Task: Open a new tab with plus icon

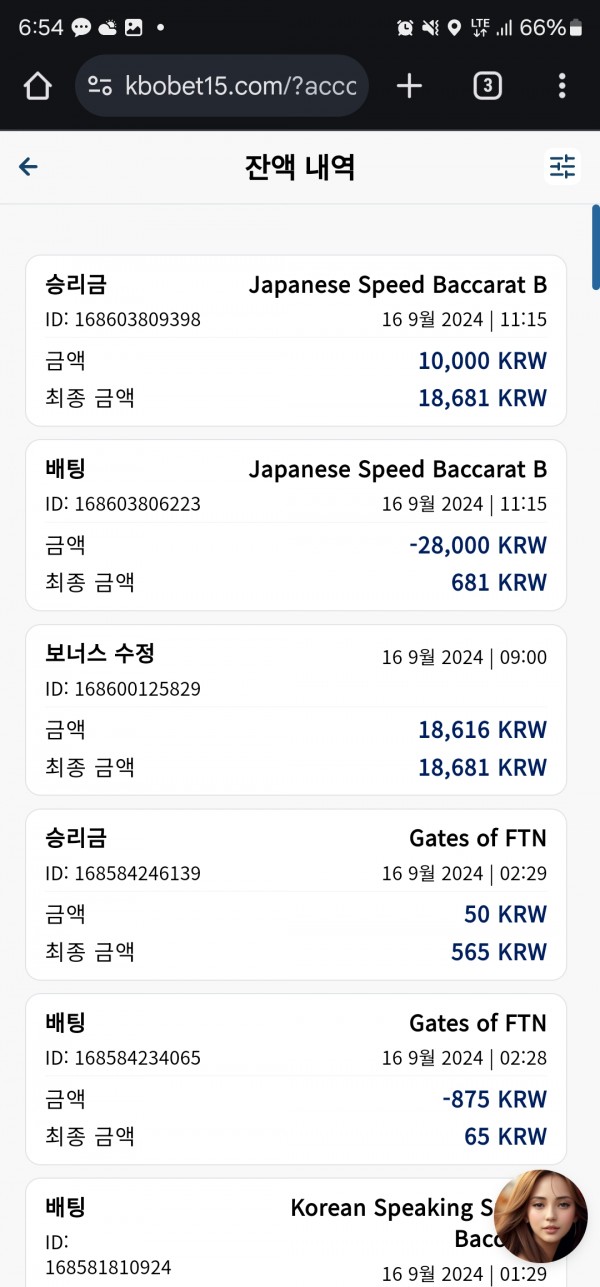Action: point(409,87)
